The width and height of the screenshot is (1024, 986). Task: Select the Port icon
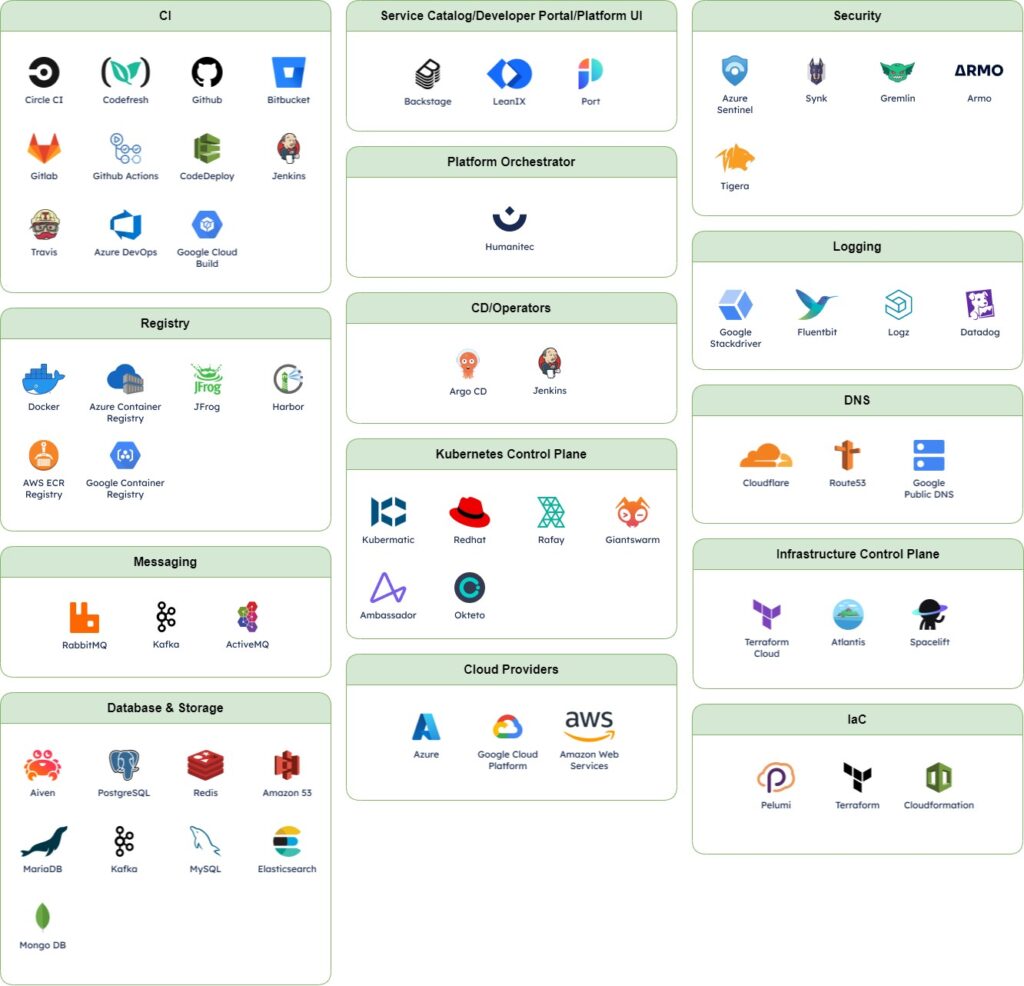click(x=590, y=74)
